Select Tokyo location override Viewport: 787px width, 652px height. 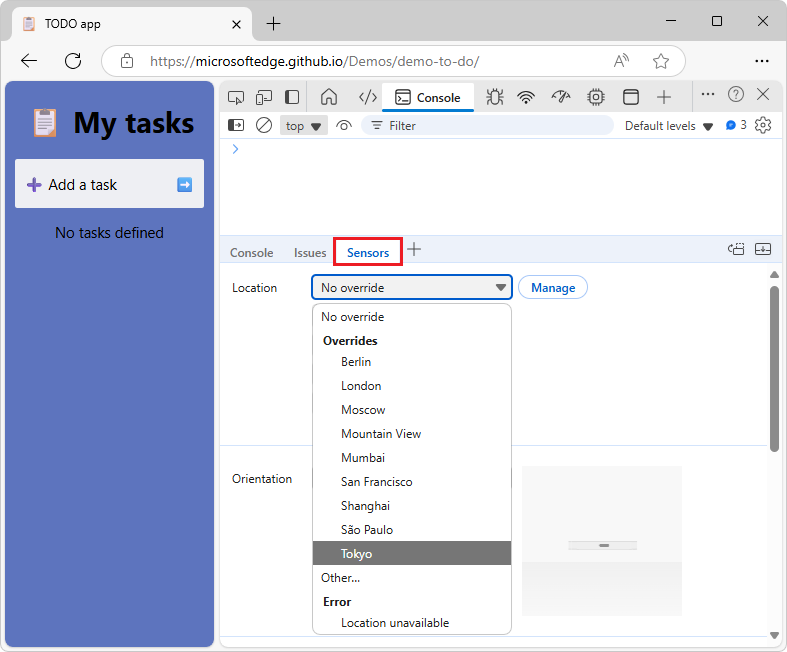tap(412, 553)
